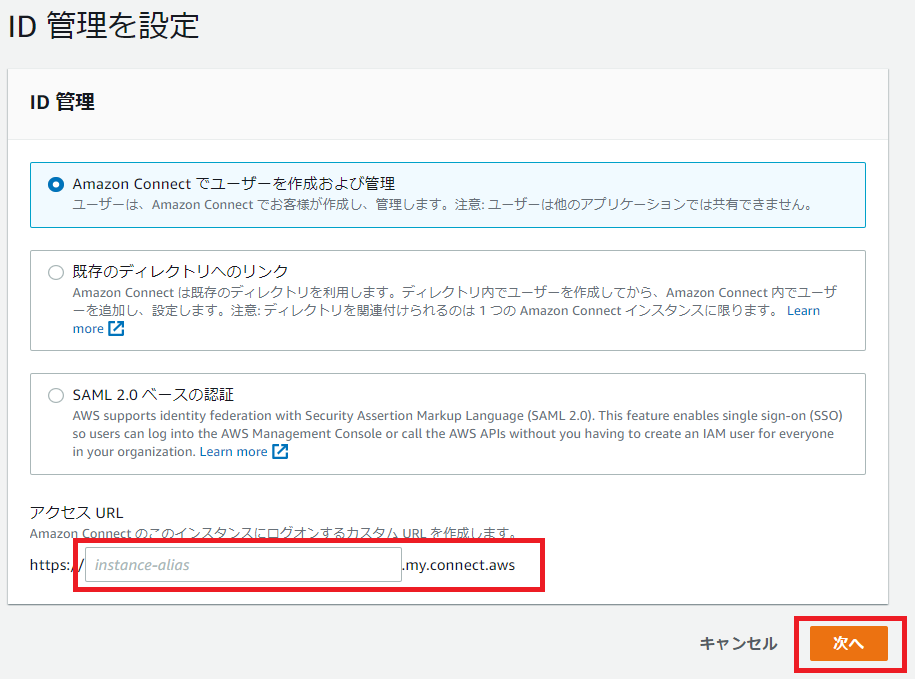Screen dimensions: 915x679
Task: Click the .my.connect.aws domain suffix text
Action: [x=459, y=565]
